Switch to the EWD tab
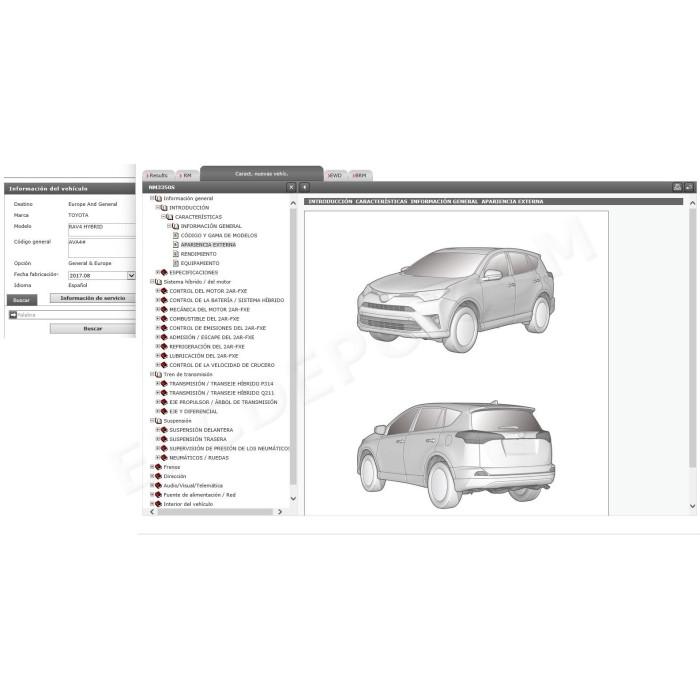 click(335, 175)
